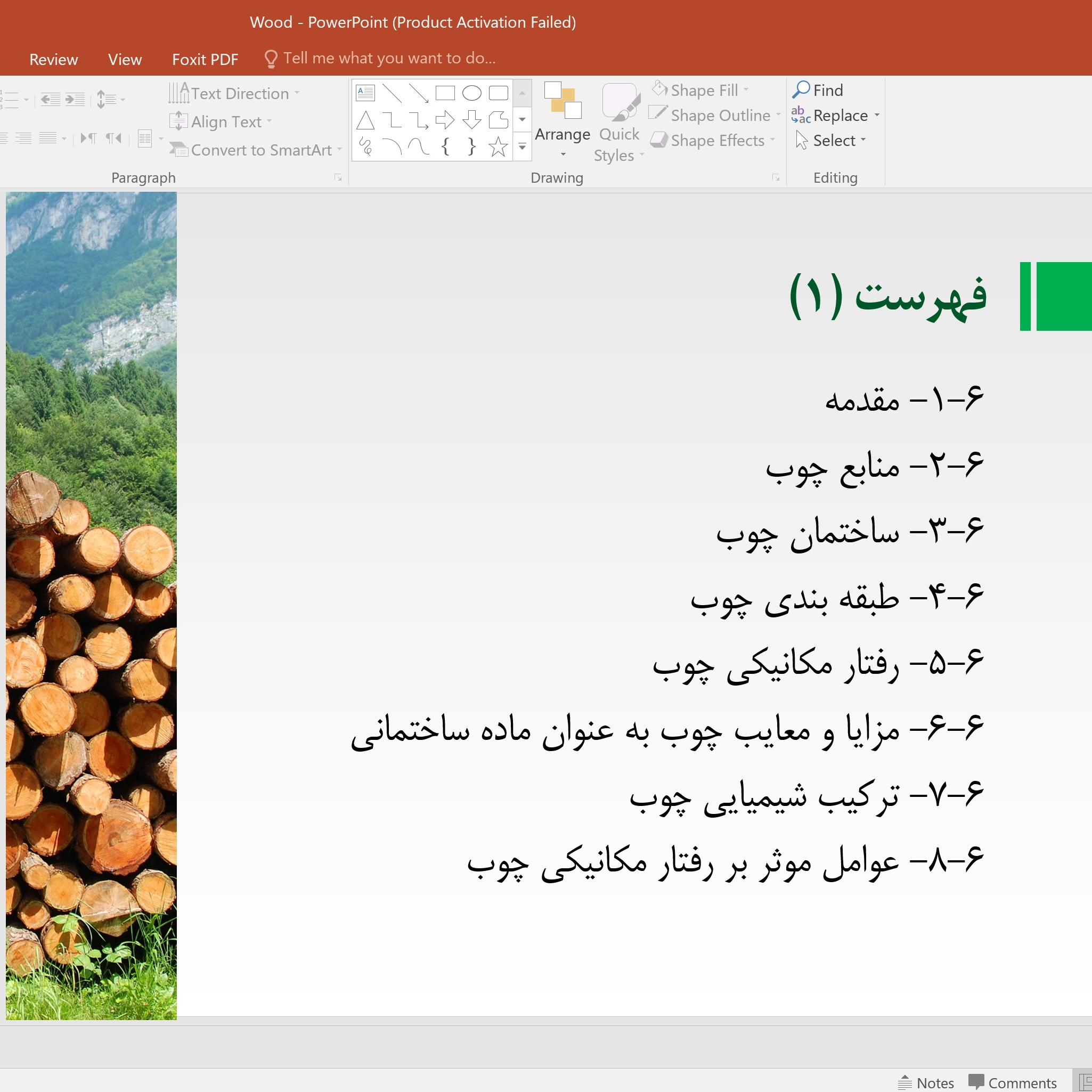Image resolution: width=1092 pixels, height=1092 pixels.
Task: Open Shape Fill color options
Action: tap(700, 90)
